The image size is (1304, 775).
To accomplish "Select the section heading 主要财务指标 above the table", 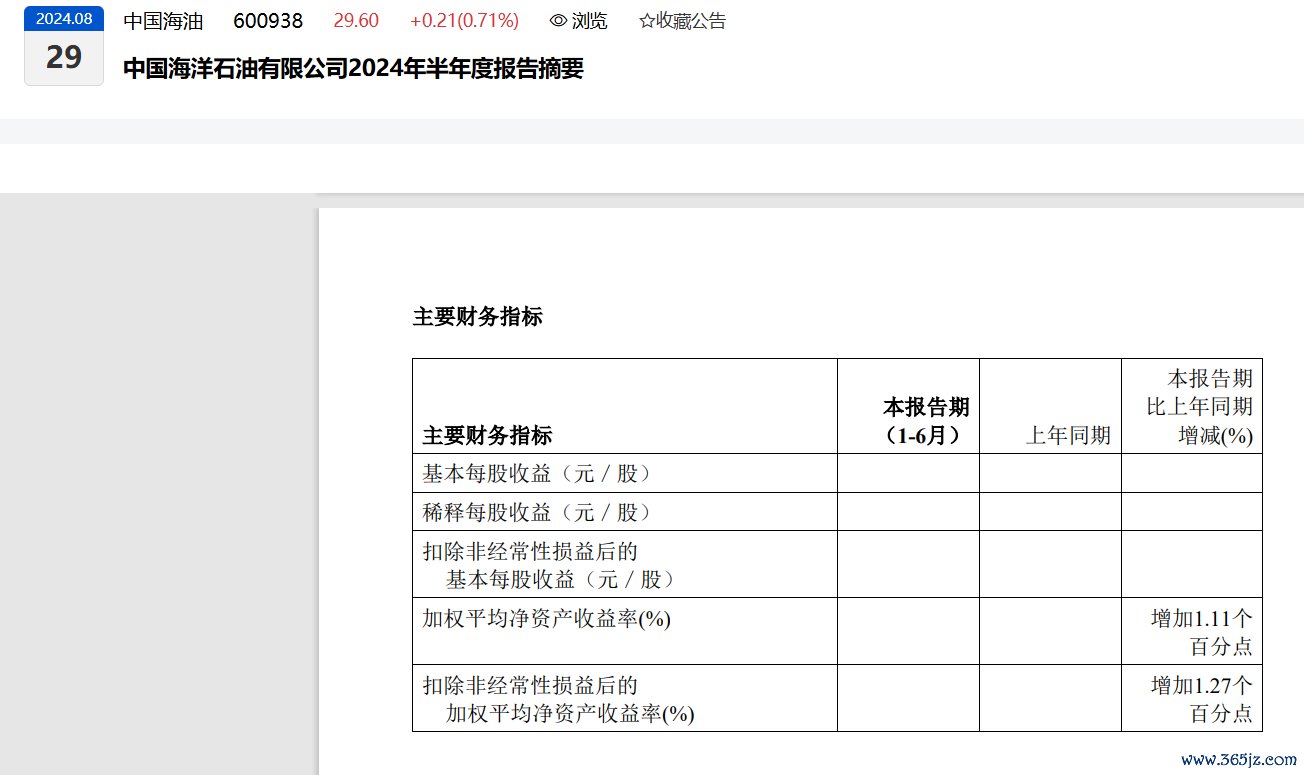I will coord(478,317).
